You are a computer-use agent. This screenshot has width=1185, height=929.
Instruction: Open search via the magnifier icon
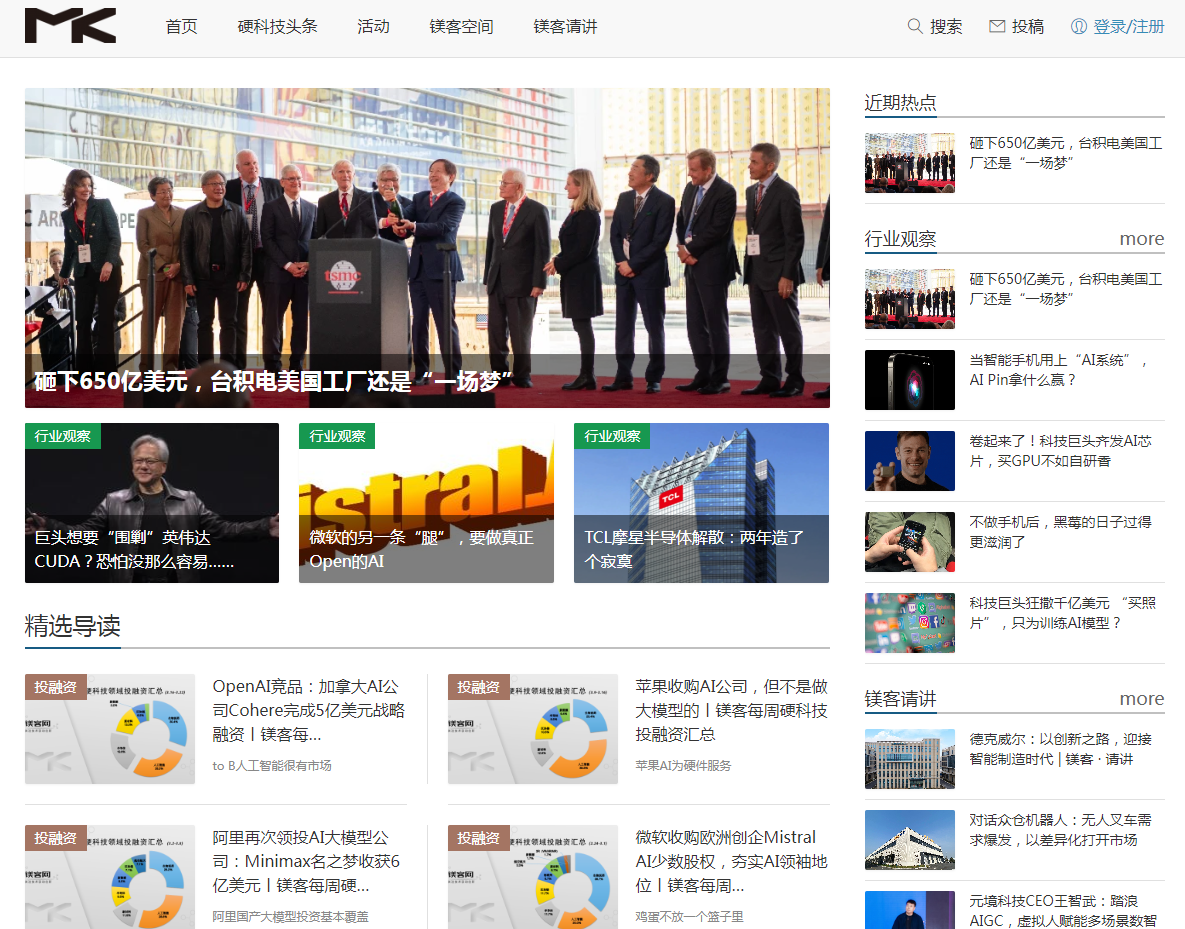(x=914, y=26)
